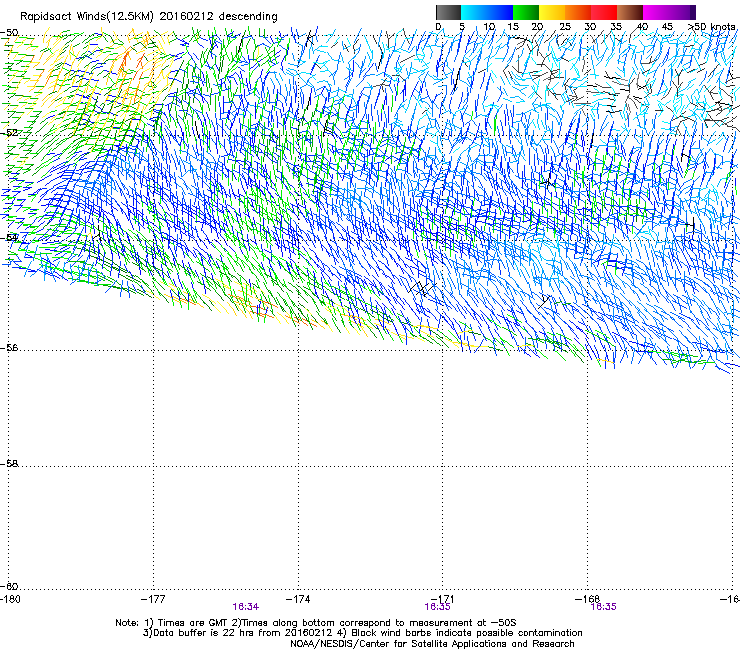This screenshot has width=740, height=650.
Task: Click the -180 longitude axis label
Action: (10, 599)
